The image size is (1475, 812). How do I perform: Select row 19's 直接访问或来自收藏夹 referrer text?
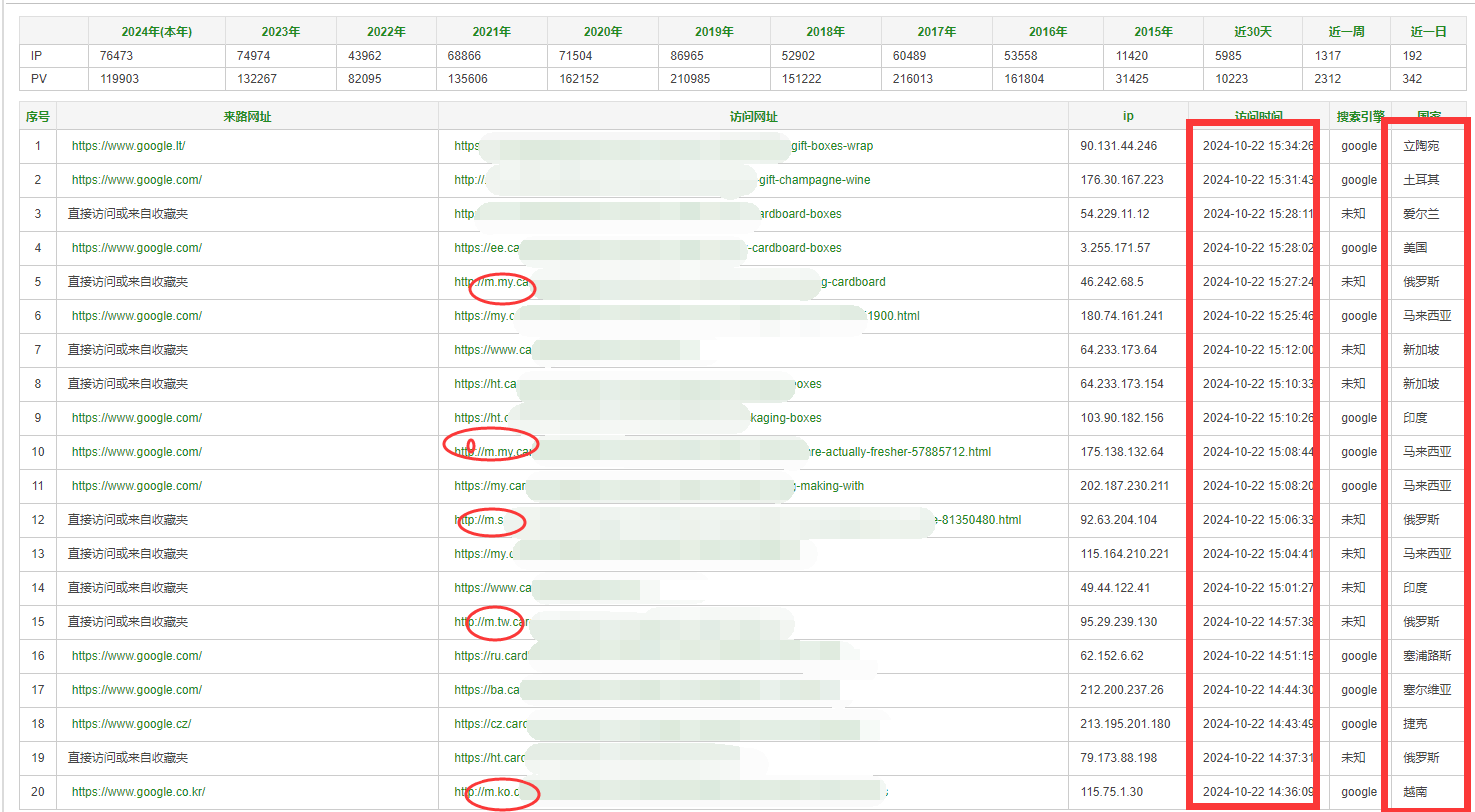pos(128,758)
